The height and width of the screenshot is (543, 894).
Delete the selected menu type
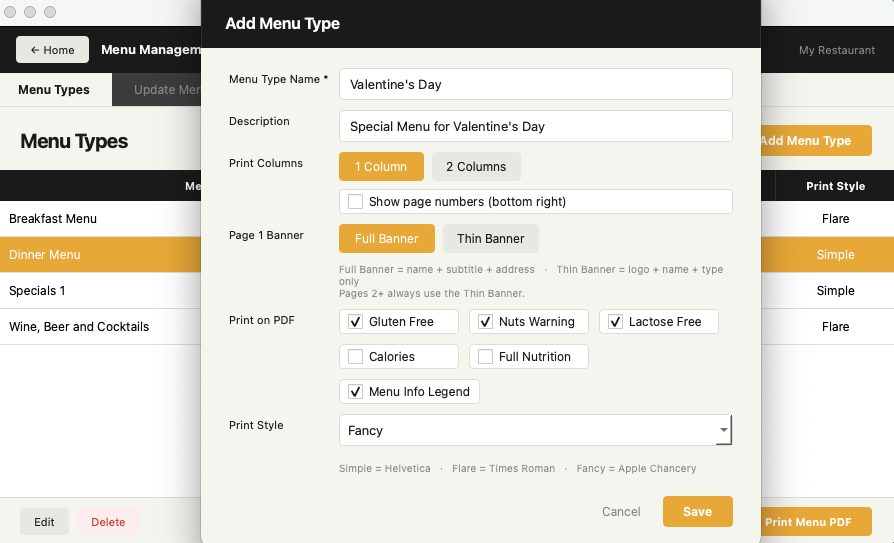click(108, 522)
